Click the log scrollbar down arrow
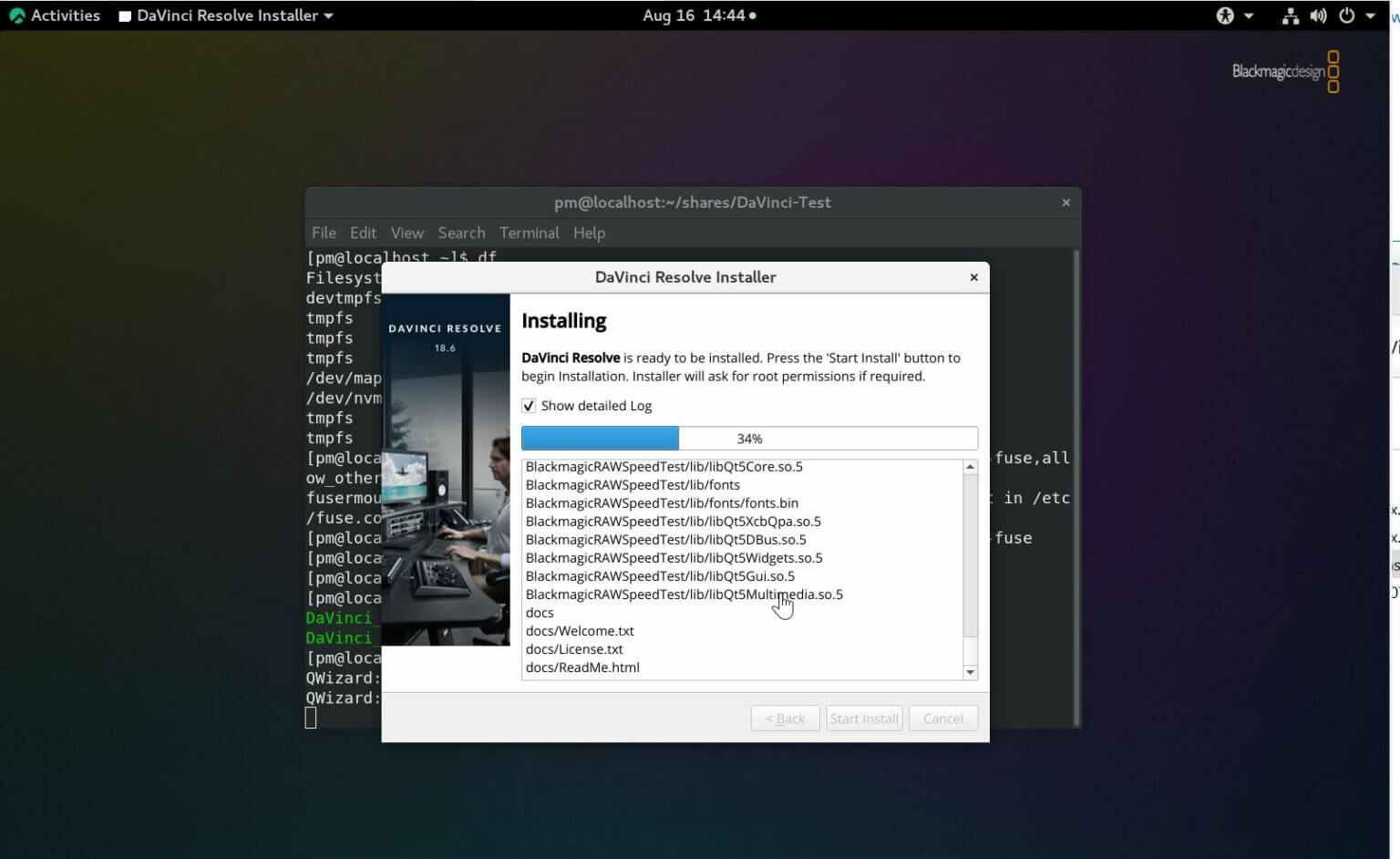This screenshot has height=859, width=1400. click(x=970, y=672)
